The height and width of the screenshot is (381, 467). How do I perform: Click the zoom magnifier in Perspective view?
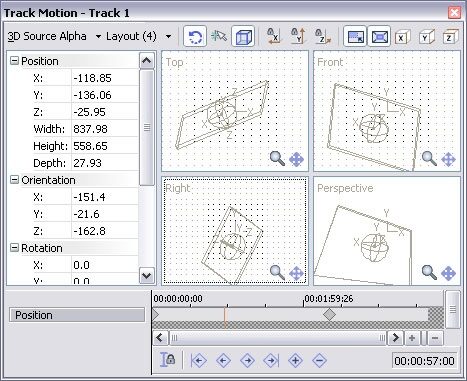click(429, 273)
